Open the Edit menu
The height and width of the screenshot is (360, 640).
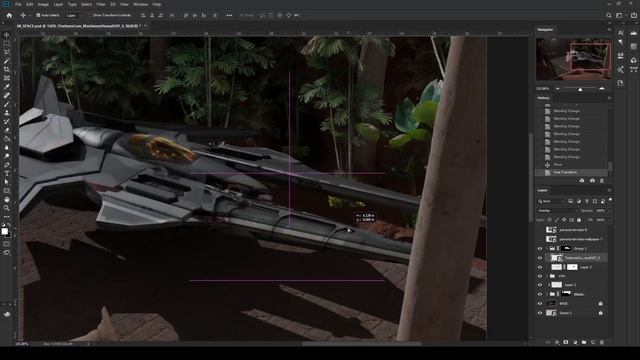(x=30, y=4)
